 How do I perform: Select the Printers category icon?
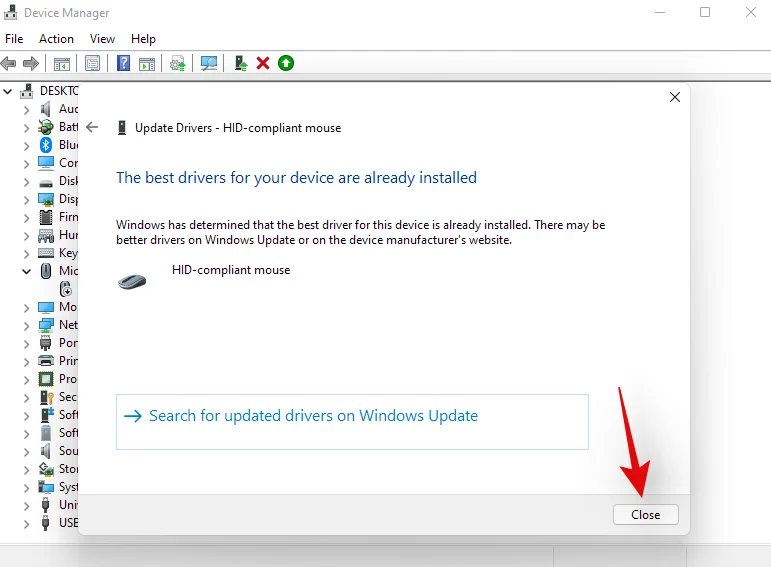pos(46,360)
